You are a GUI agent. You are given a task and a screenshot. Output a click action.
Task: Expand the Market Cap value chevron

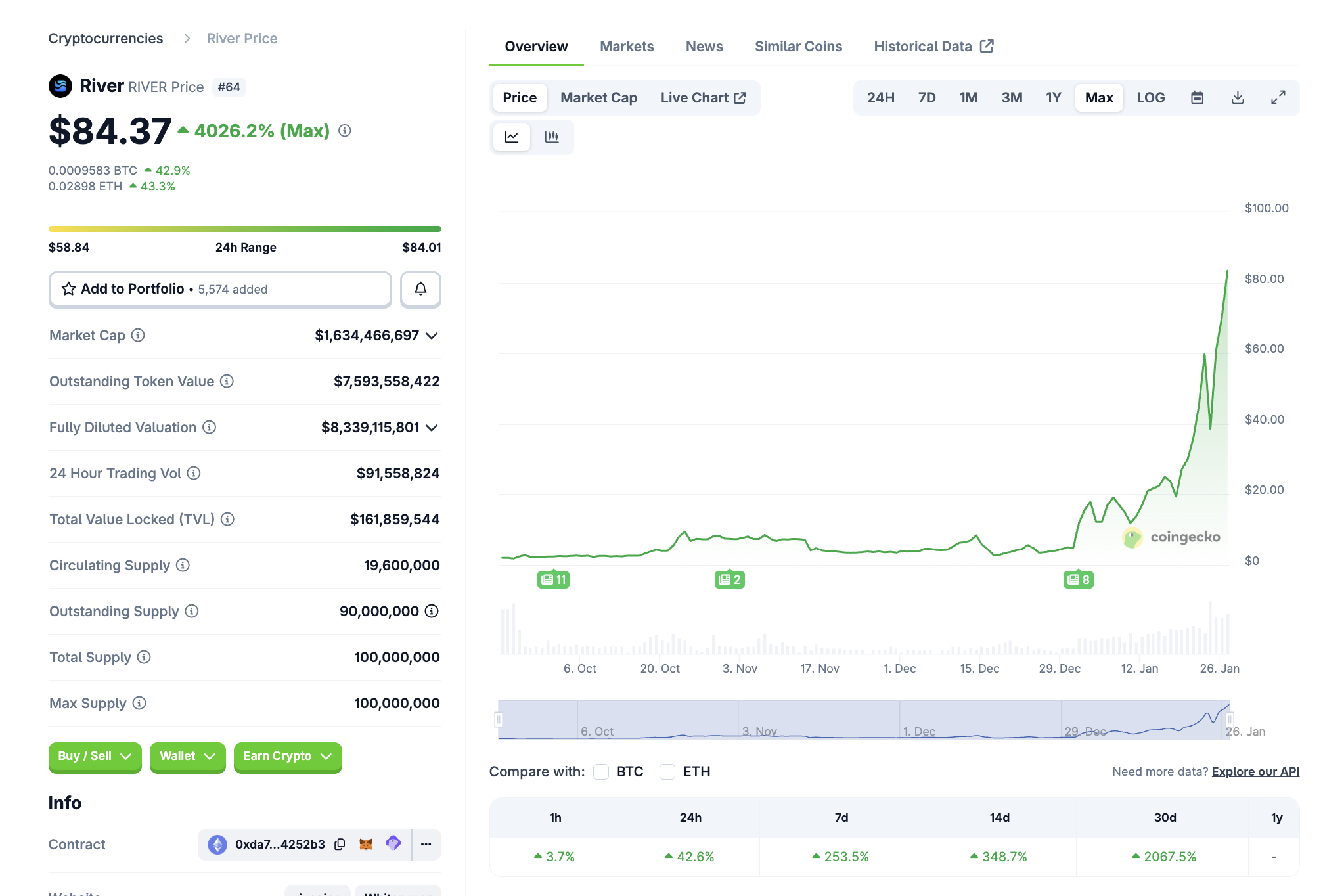pyautogui.click(x=432, y=336)
